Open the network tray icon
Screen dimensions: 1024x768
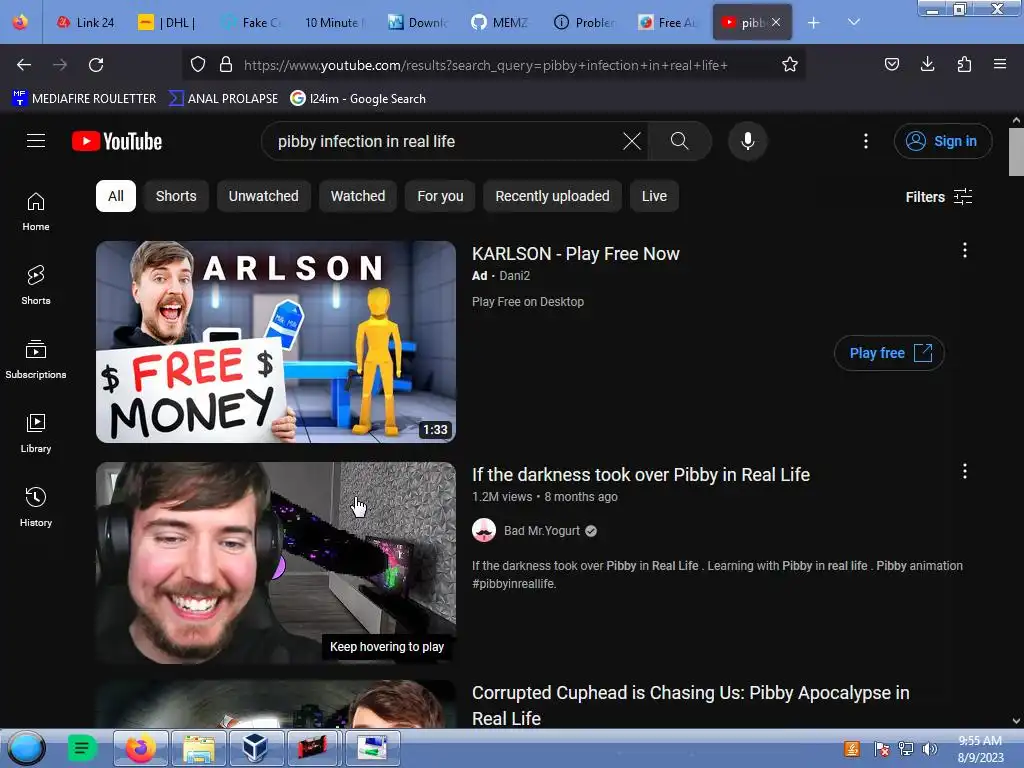906,749
